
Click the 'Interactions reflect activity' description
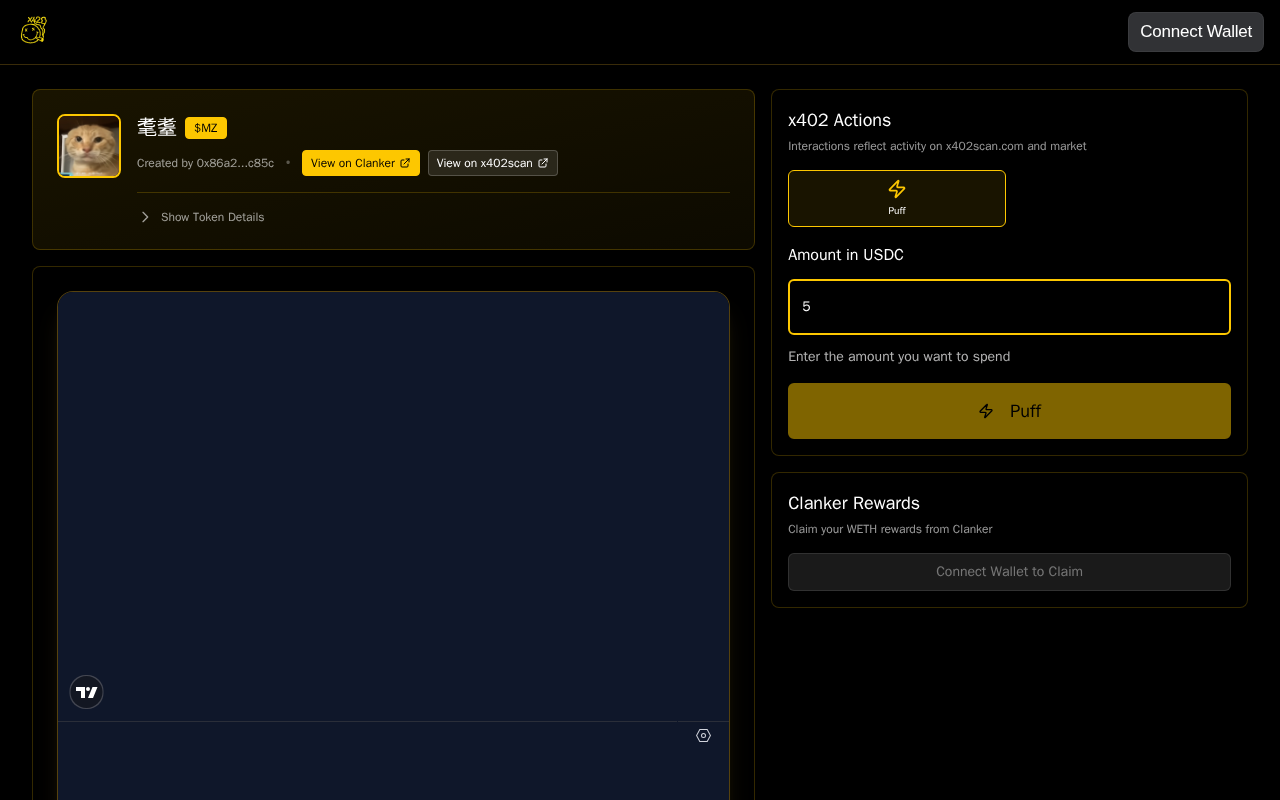coord(937,146)
